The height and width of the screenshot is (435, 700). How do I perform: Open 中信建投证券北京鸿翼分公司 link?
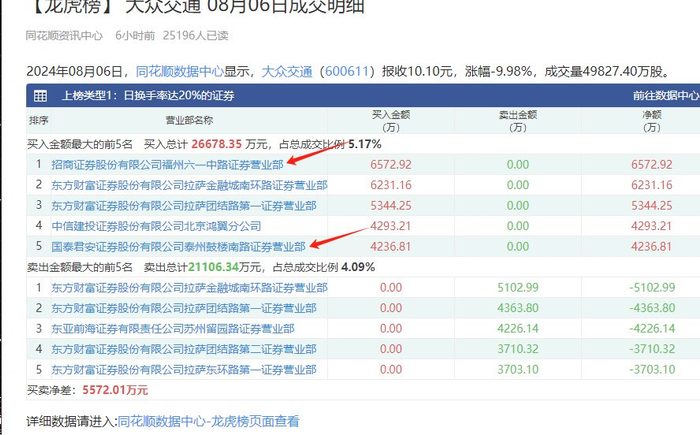pyautogui.click(x=156, y=226)
